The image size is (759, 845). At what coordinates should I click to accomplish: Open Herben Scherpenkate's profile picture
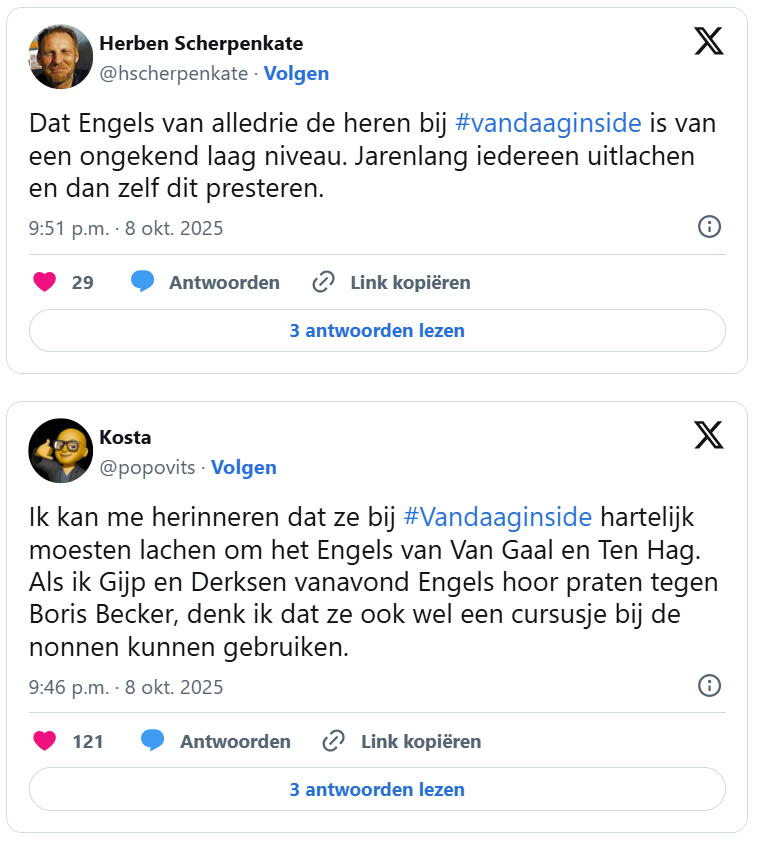[60, 57]
